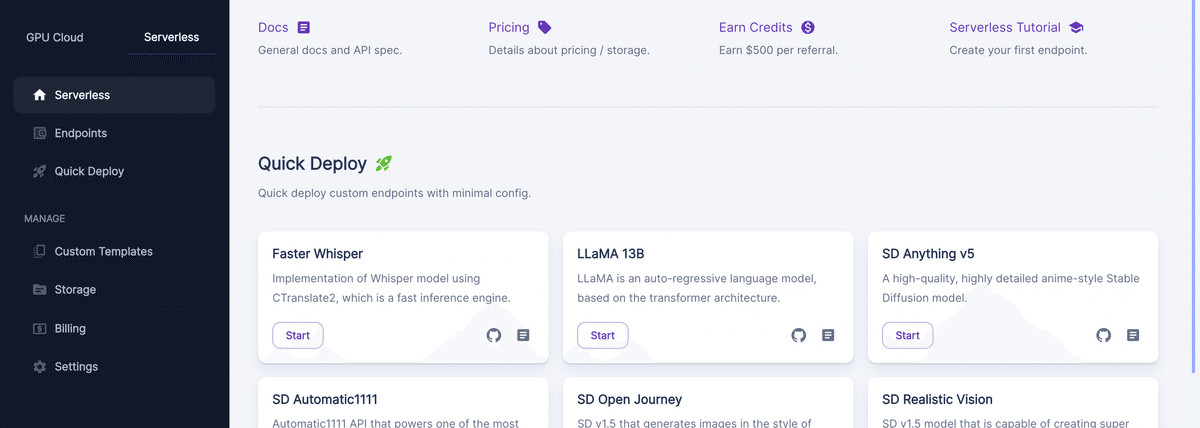Start the LLaMA 13B endpoint
The image size is (1200, 428).
[x=603, y=336]
